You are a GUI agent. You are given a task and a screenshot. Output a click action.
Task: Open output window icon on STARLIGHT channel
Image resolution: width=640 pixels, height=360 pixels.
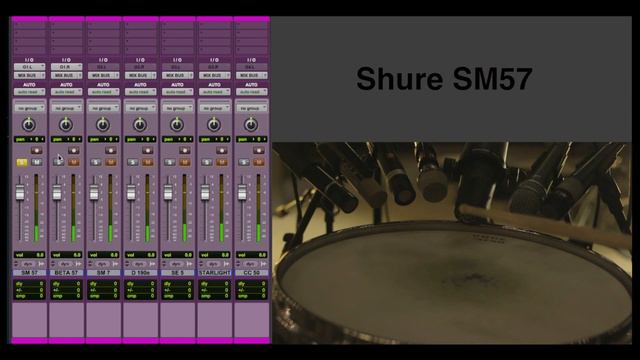(227, 264)
